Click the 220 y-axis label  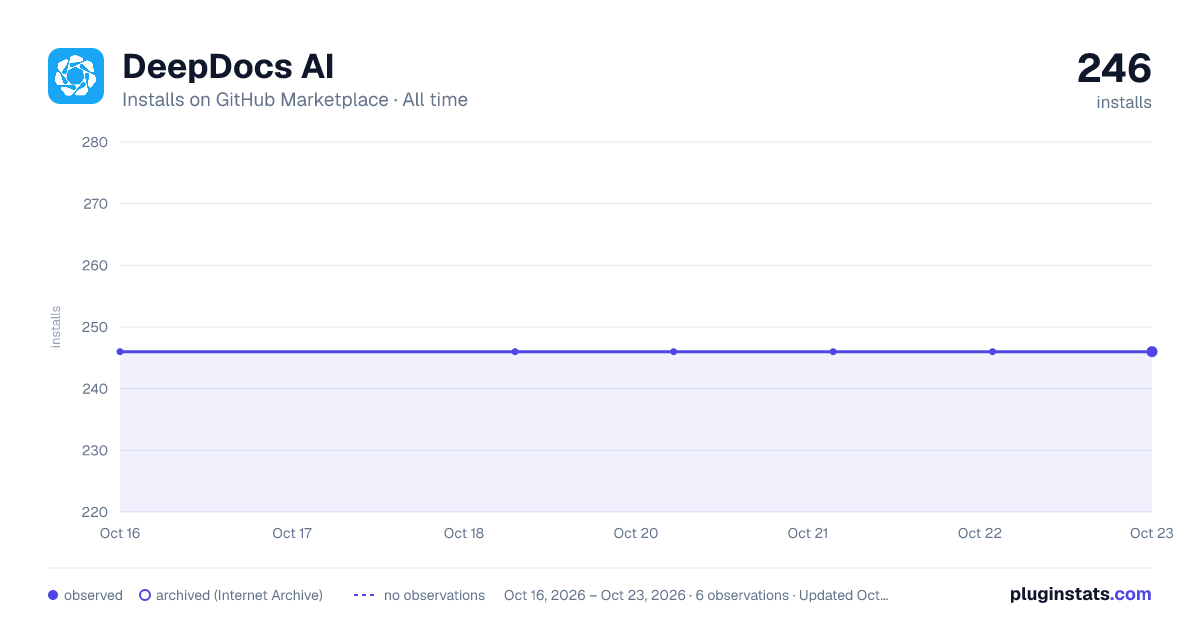[95, 512]
